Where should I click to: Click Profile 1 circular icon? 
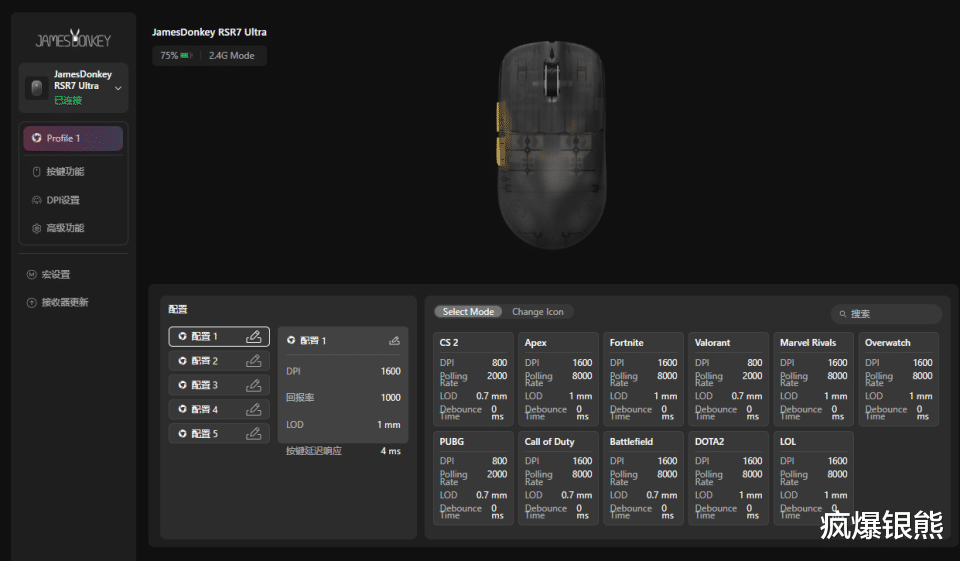click(x=36, y=138)
